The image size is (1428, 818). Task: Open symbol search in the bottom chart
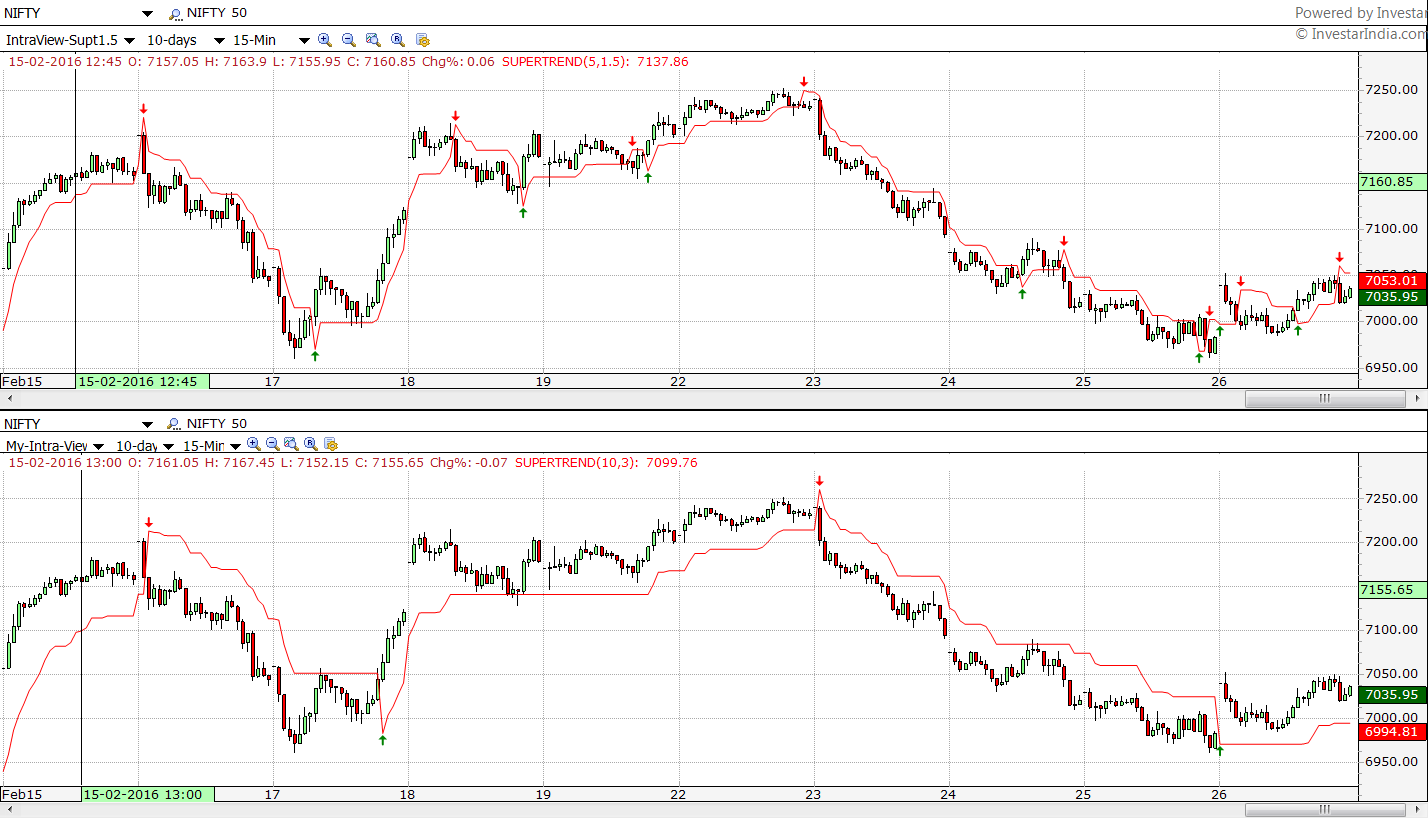pyautogui.click(x=176, y=424)
